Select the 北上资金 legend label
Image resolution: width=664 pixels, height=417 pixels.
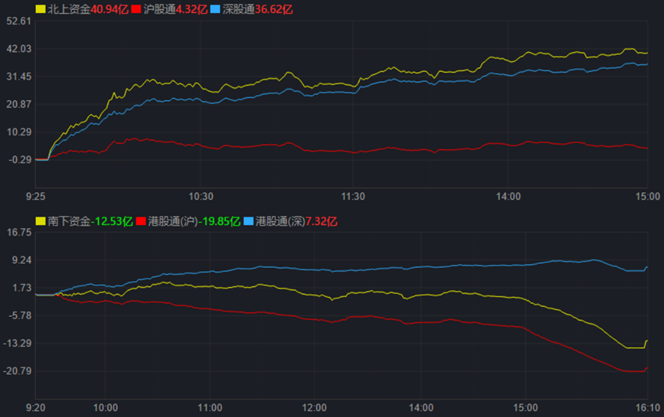point(68,9)
